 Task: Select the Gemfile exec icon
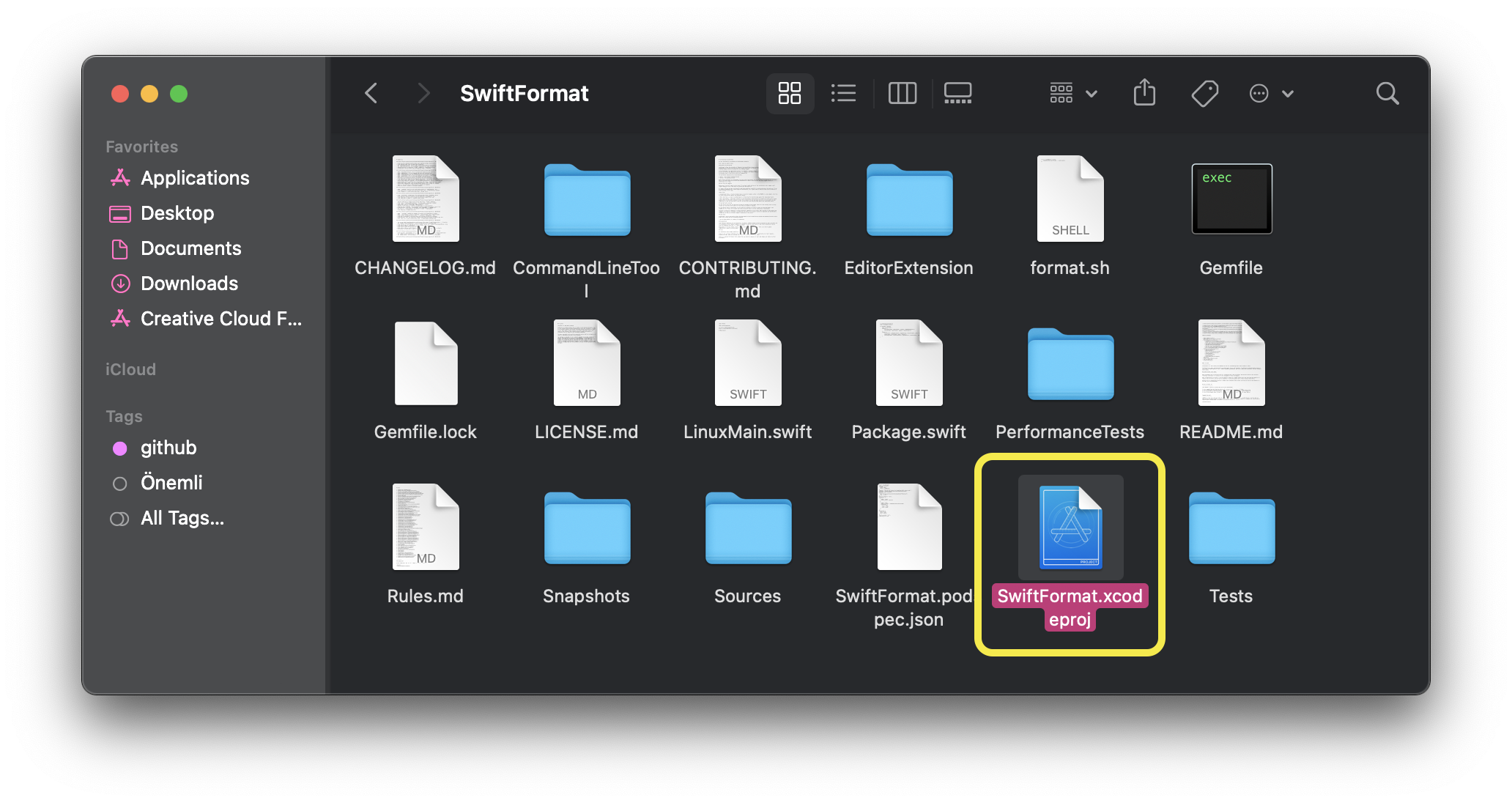click(x=1231, y=199)
